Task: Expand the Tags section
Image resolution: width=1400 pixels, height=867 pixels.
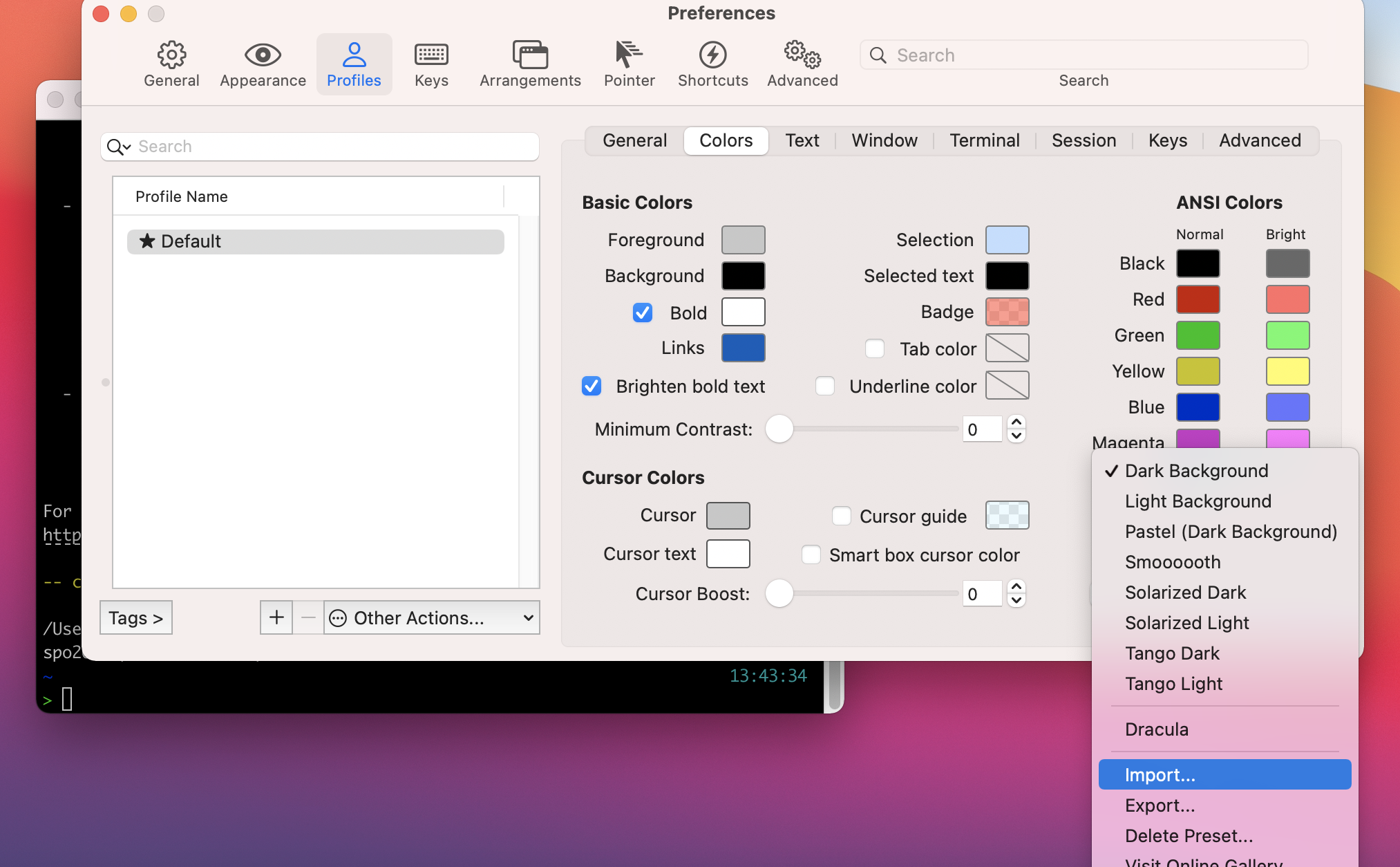Action: [135, 617]
